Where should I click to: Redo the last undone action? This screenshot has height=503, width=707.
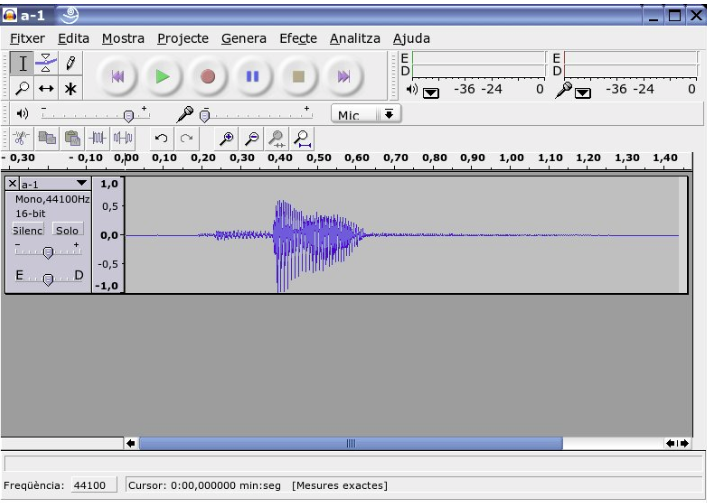[x=187, y=138]
